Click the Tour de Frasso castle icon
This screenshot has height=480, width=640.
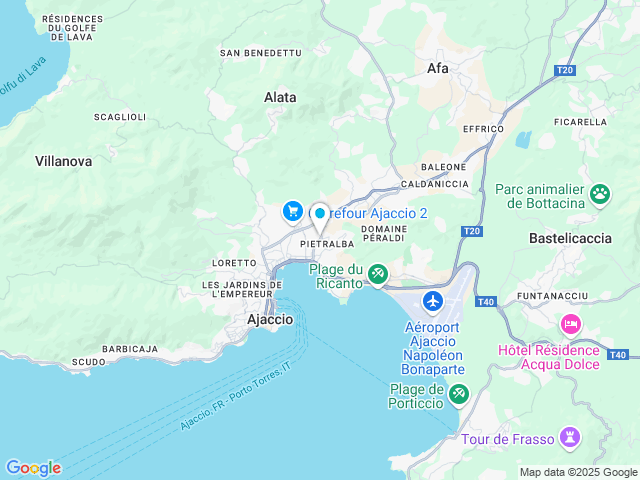pyautogui.click(x=570, y=438)
